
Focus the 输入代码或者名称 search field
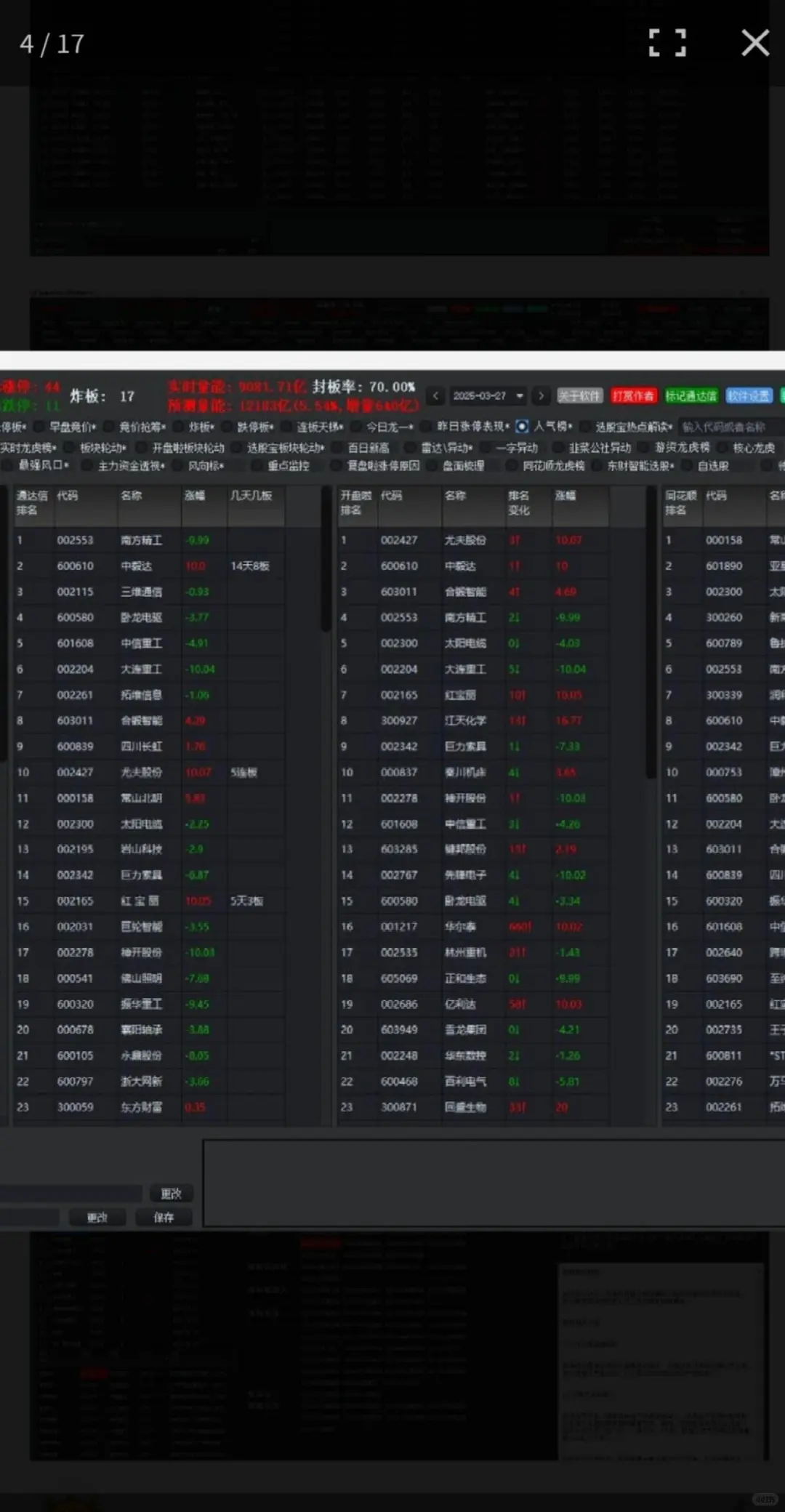(x=730, y=427)
